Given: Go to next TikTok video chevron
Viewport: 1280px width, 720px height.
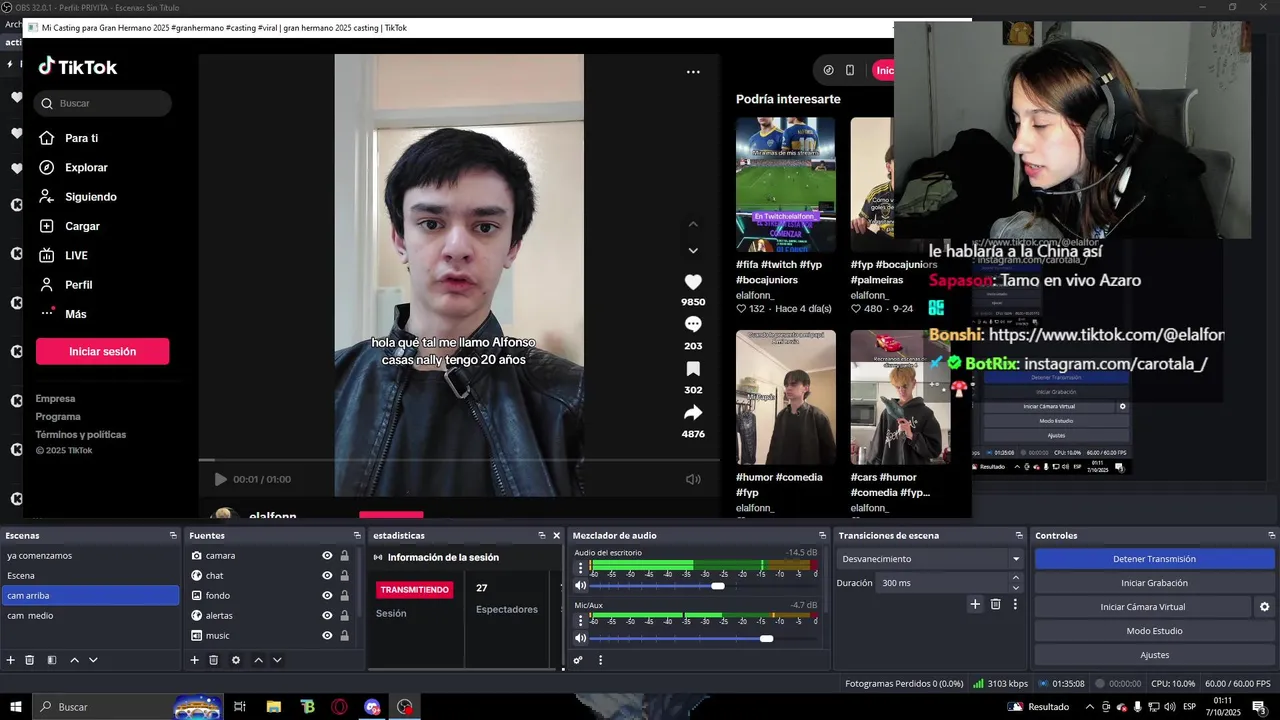Looking at the screenshot, I should tap(693, 250).
